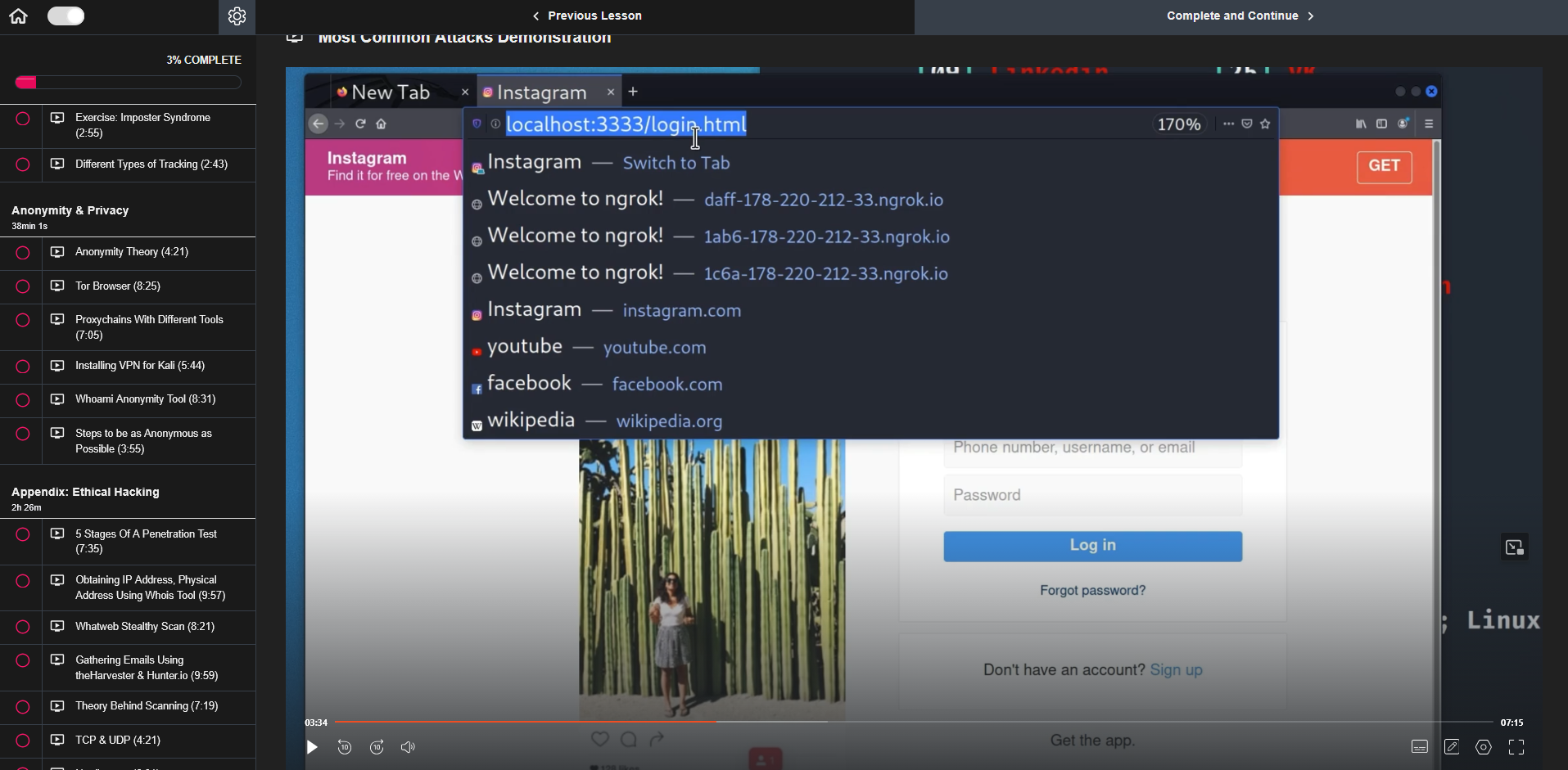The height and width of the screenshot is (770, 1568).
Task: Click the 3% COMPLETE label
Action: point(204,60)
